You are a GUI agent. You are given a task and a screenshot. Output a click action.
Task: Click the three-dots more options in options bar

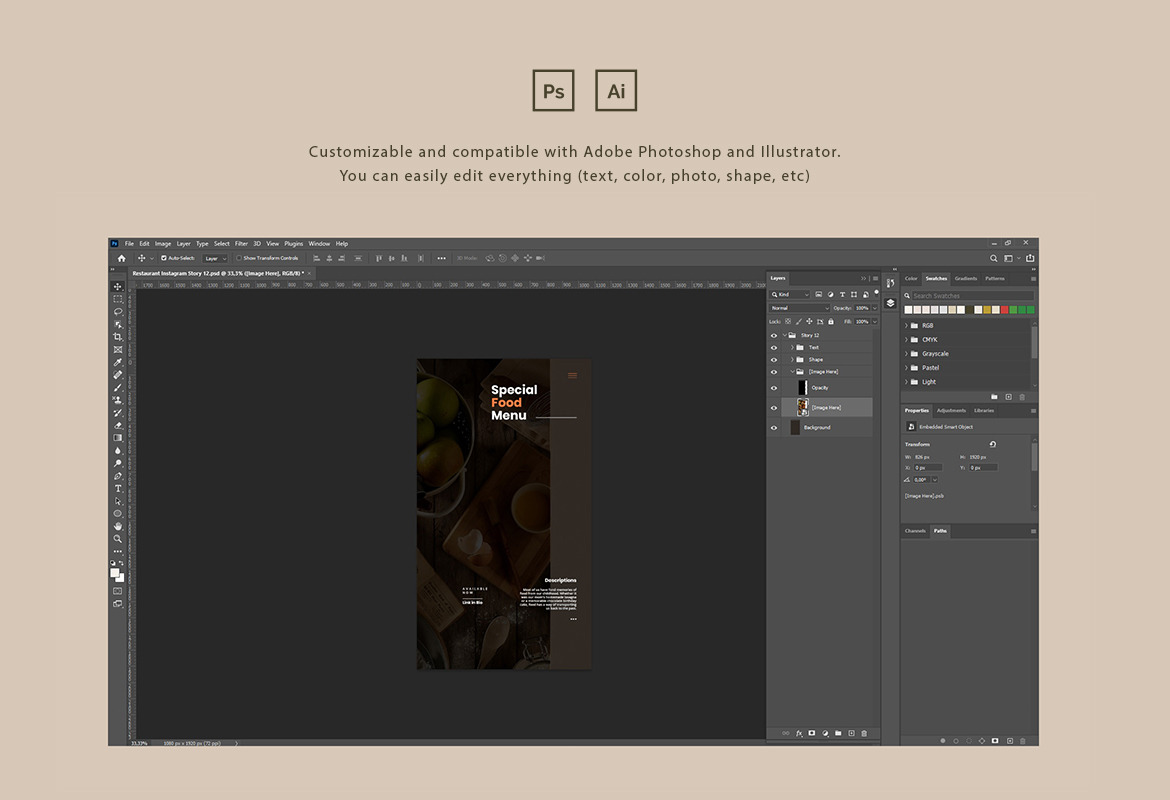[x=442, y=258]
